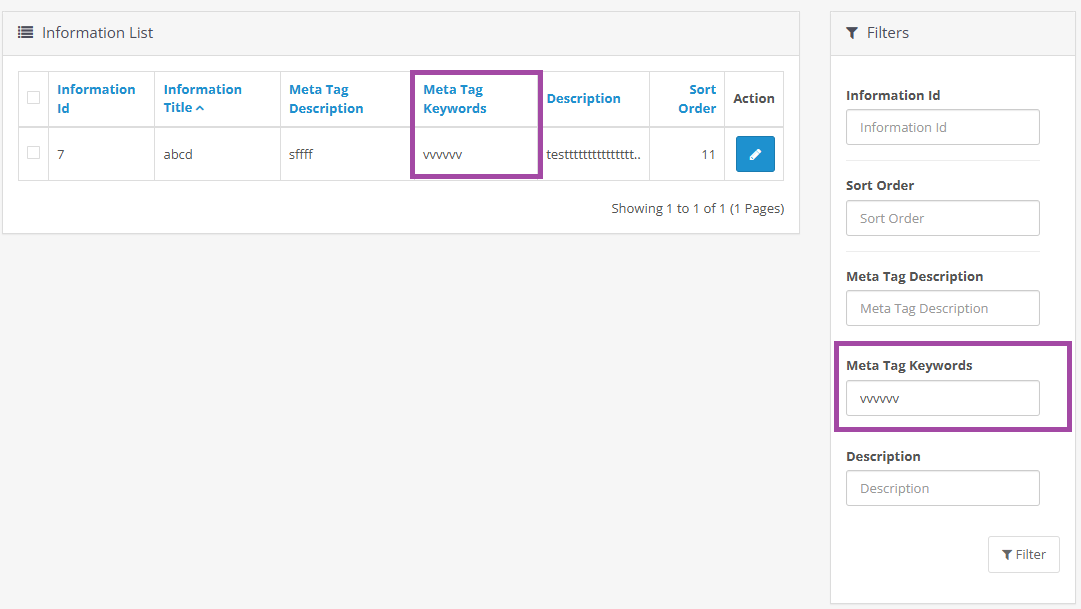Click the sffff meta description cell
This screenshot has height=609, width=1081.
[x=301, y=155]
